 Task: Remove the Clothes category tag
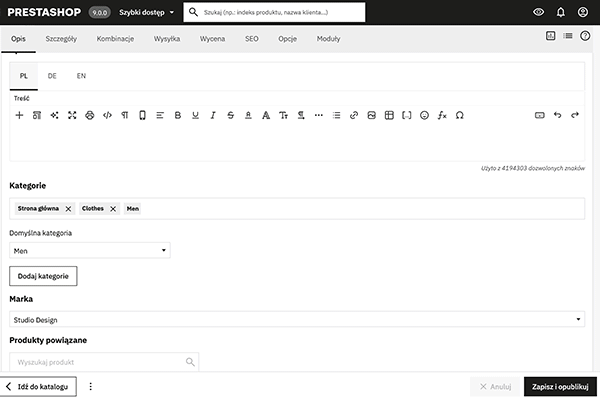click(x=113, y=208)
